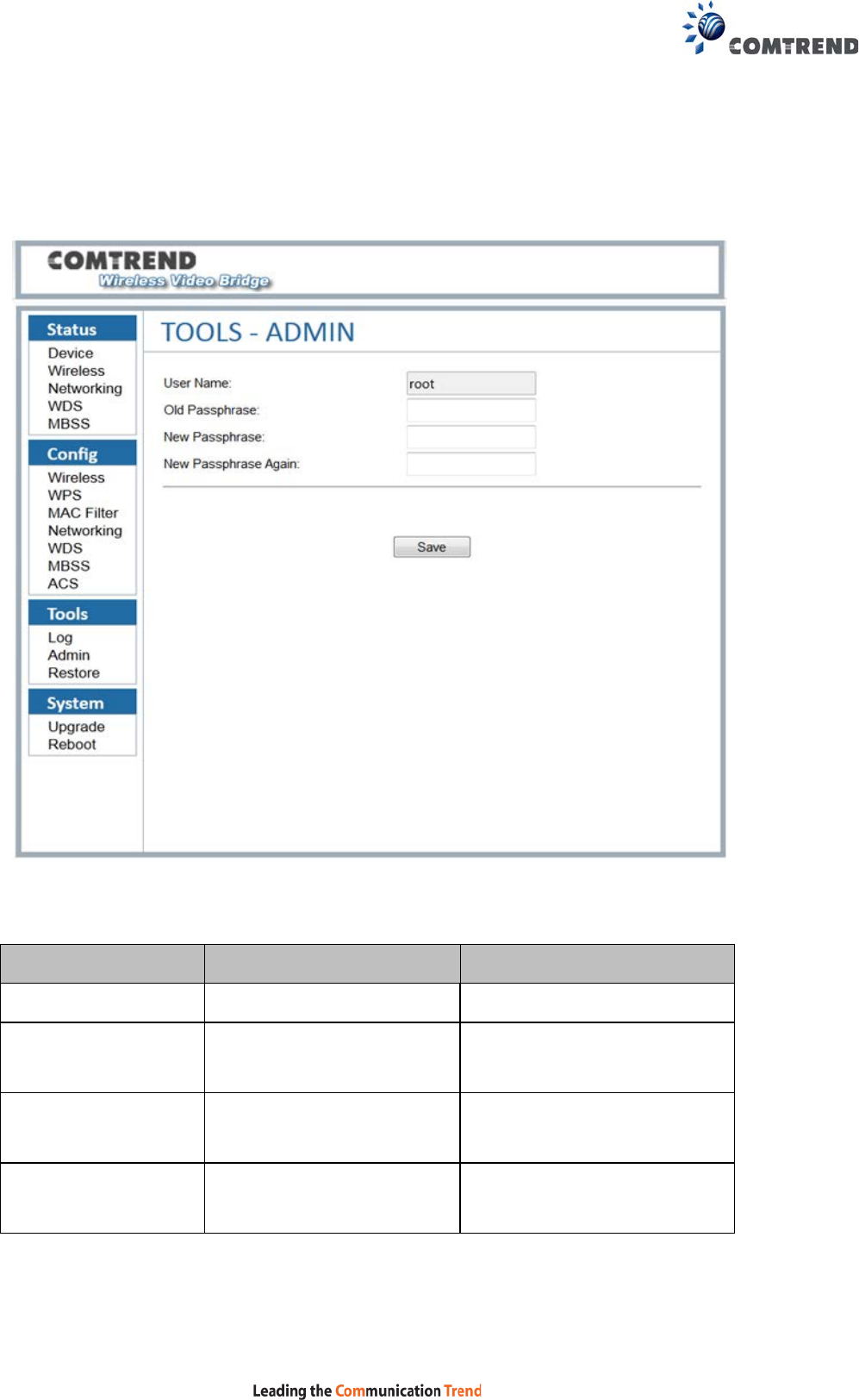
Task: Open the Reboot page under System
Action: 72,745
